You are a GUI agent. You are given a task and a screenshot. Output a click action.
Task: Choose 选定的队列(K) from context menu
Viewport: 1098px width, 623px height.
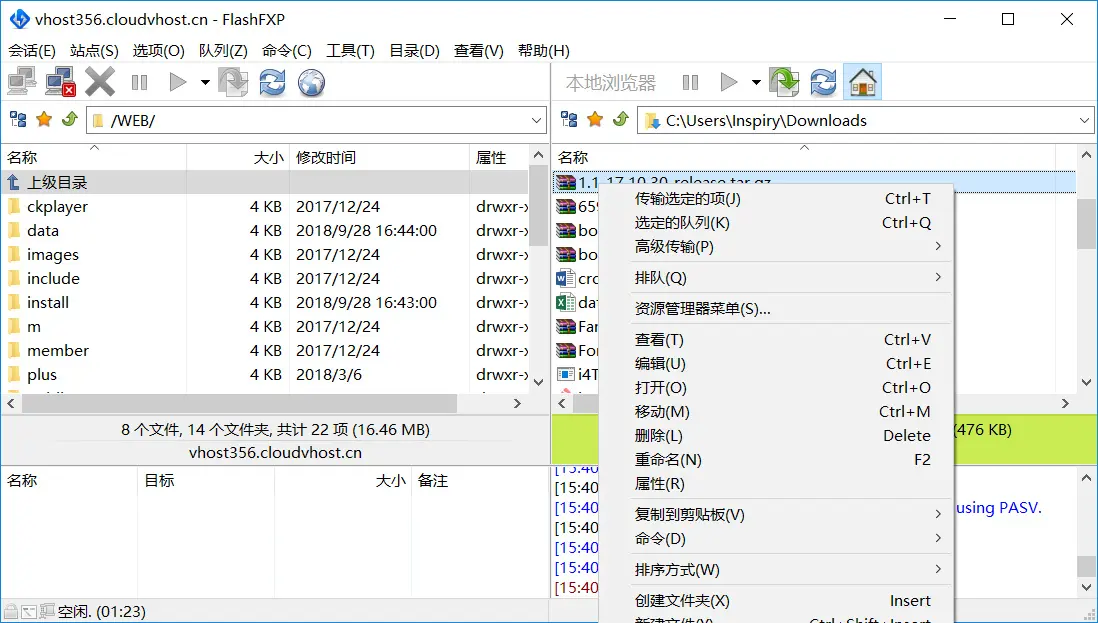777,223
